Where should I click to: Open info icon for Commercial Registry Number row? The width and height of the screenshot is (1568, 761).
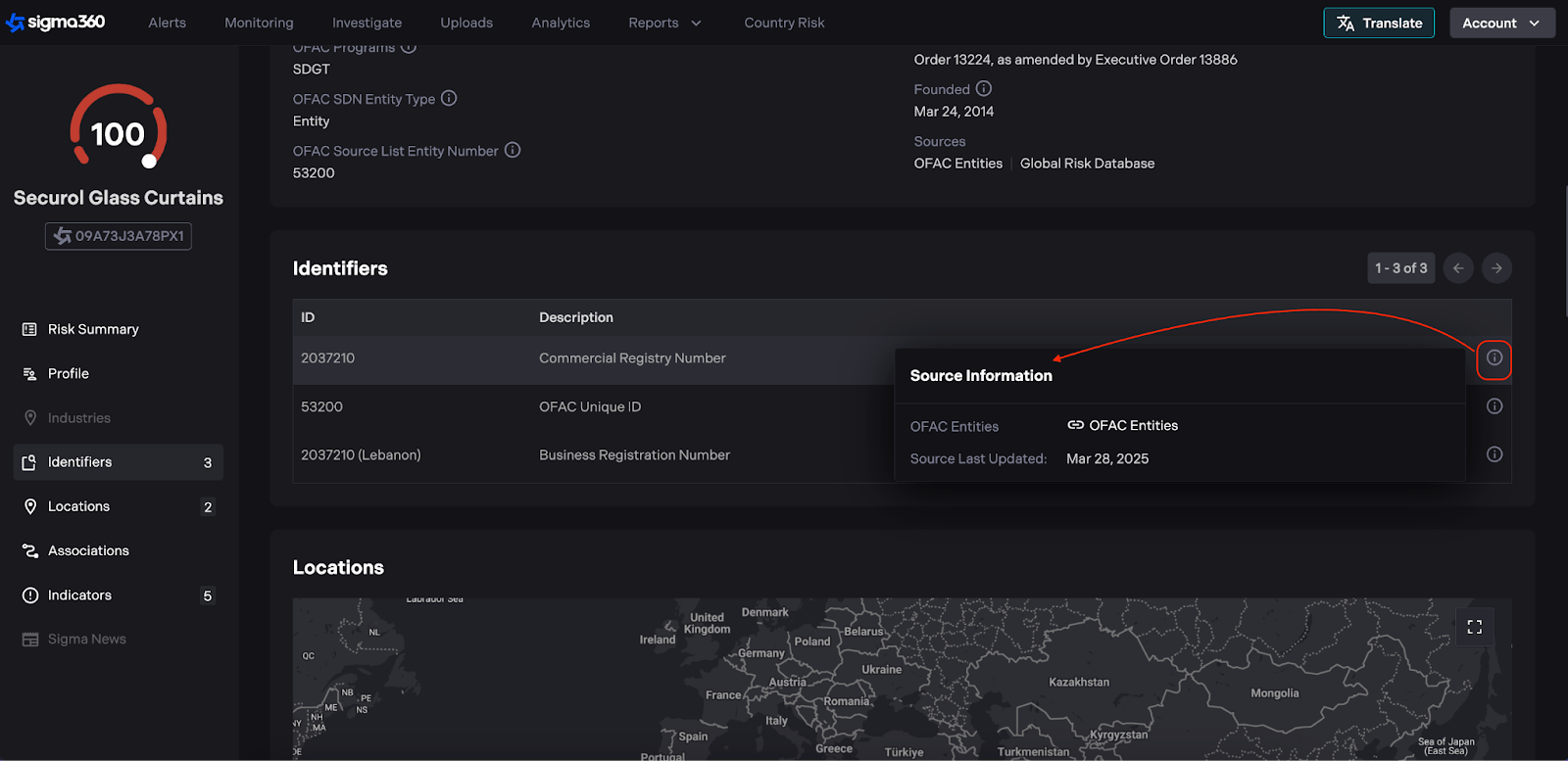coord(1494,358)
